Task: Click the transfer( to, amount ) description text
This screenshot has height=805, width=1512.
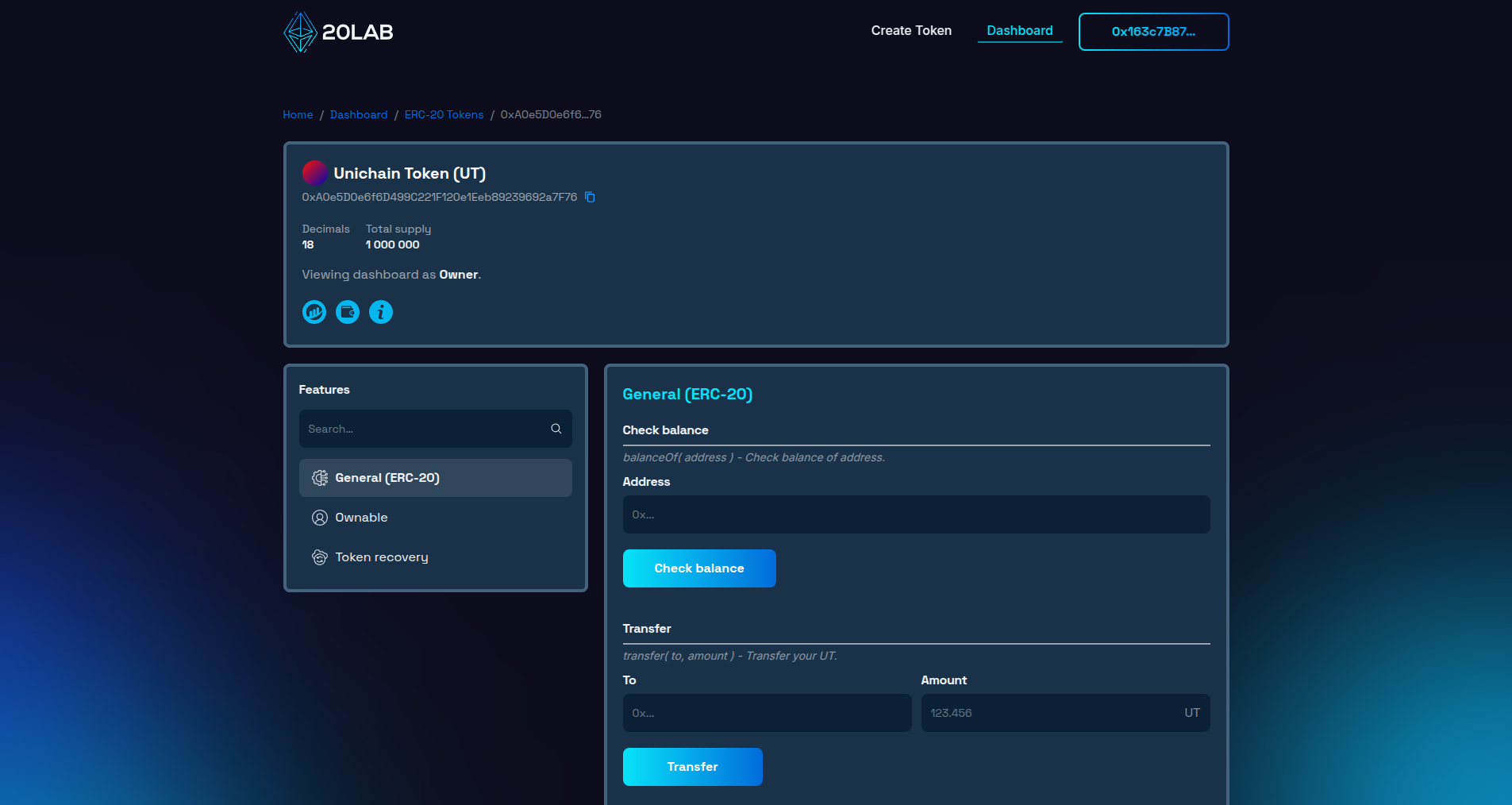Action: click(x=730, y=656)
